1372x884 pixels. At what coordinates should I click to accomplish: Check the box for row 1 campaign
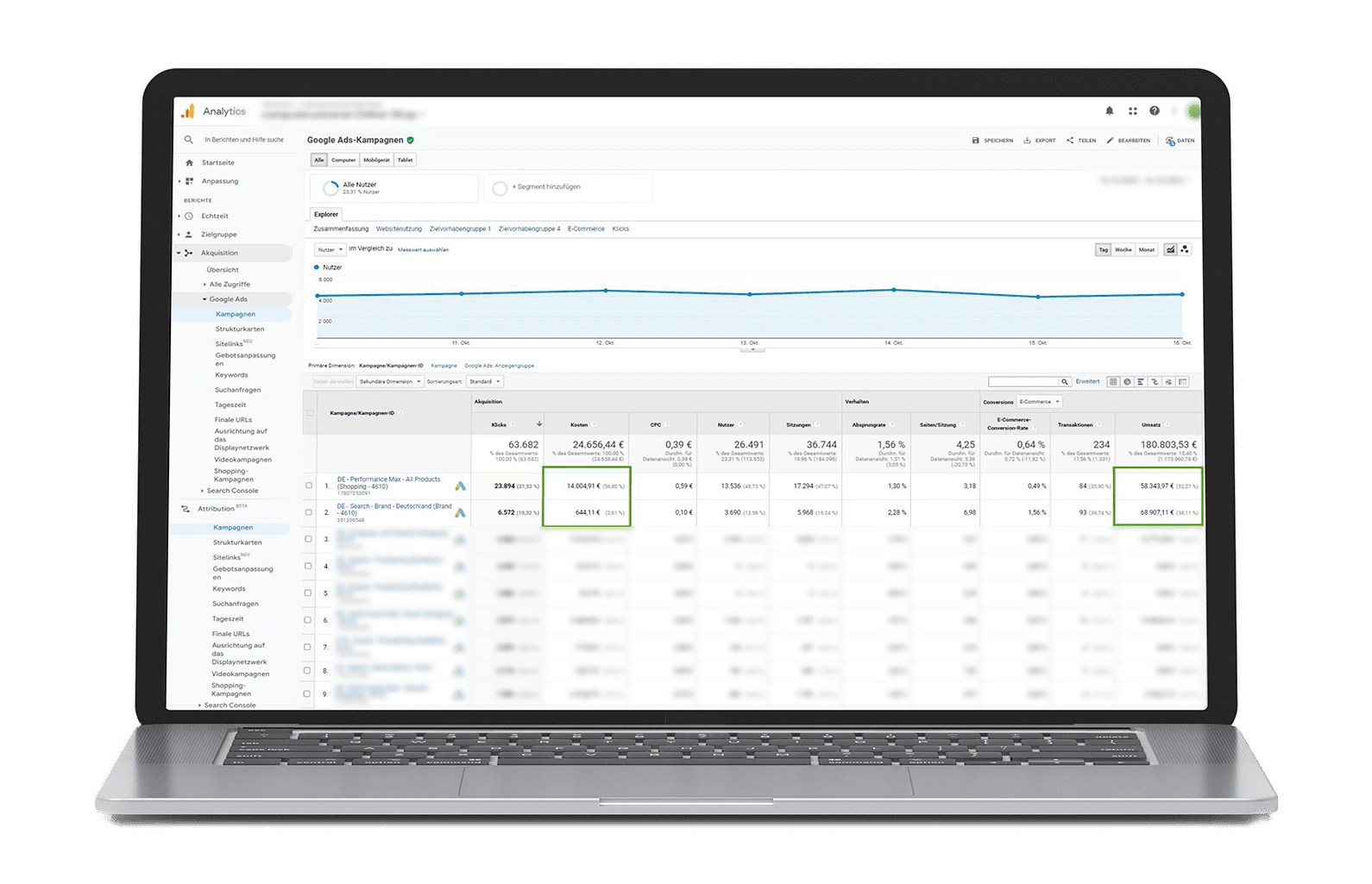point(309,486)
